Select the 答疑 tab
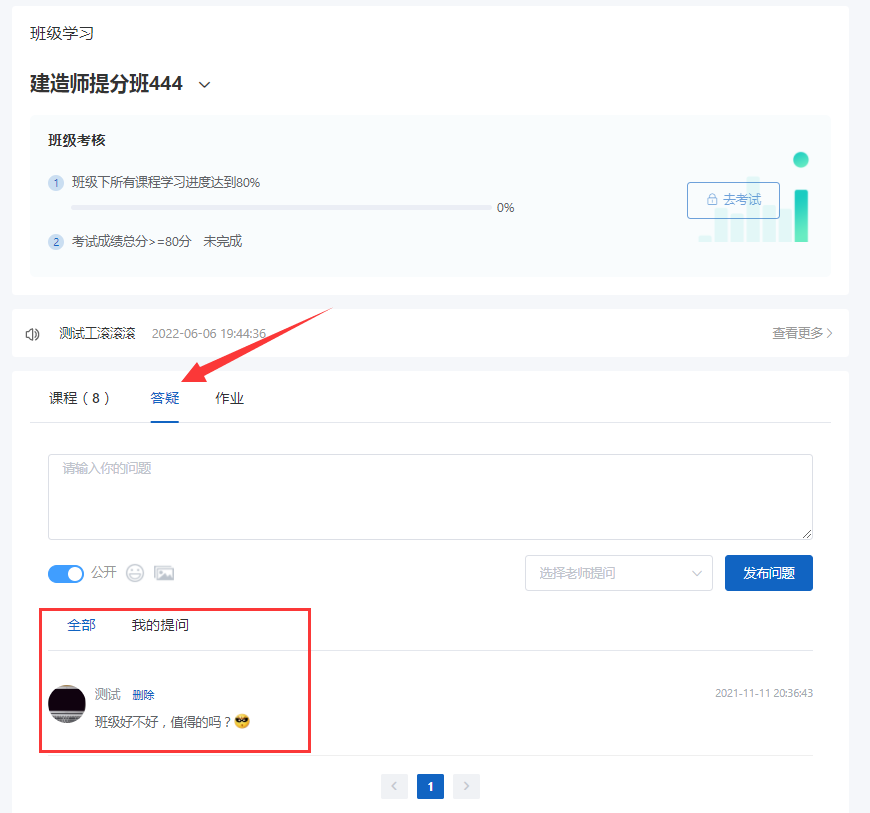 tap(165, 398)
